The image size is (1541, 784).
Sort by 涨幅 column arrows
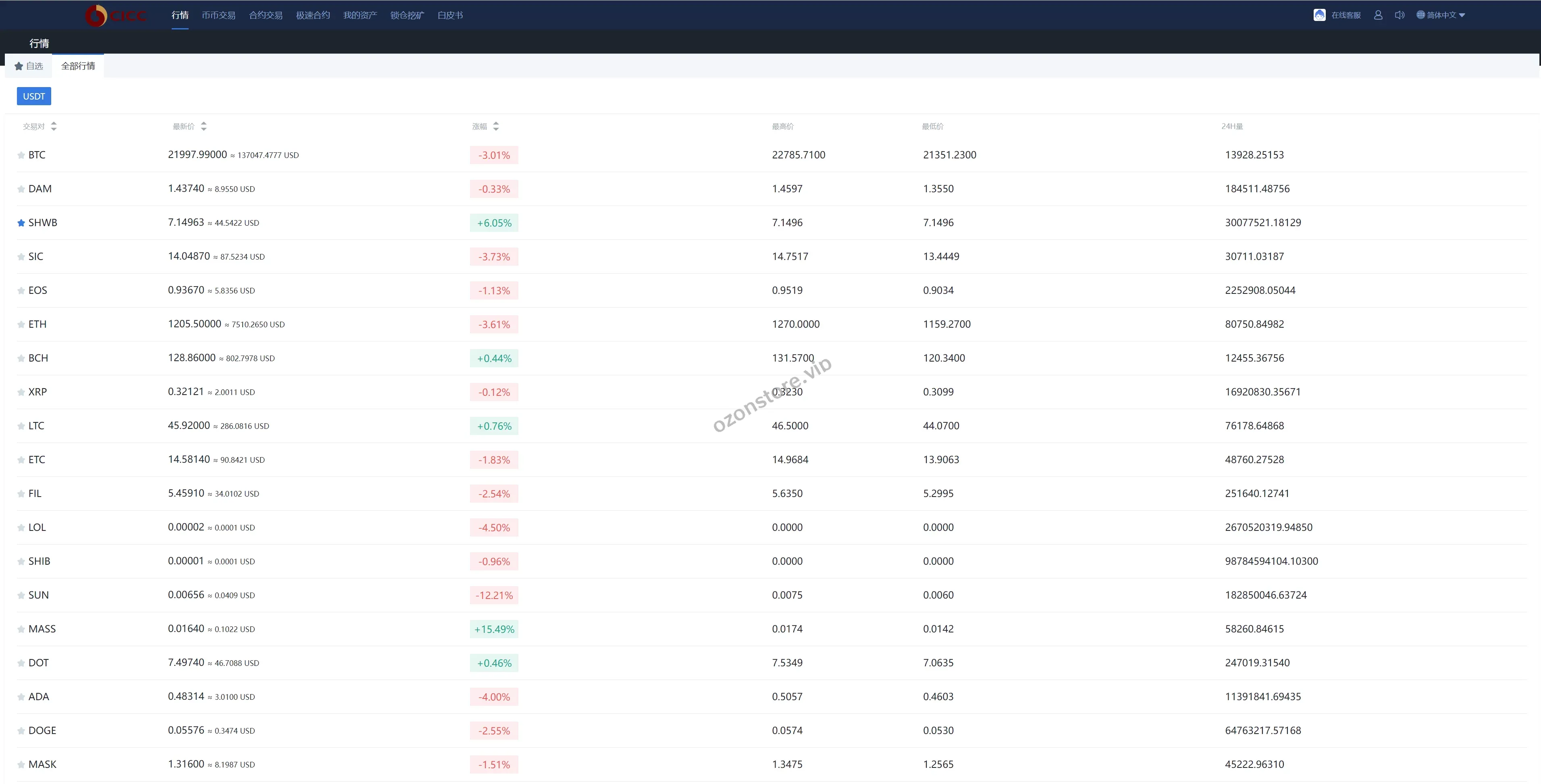coord(496,126)
